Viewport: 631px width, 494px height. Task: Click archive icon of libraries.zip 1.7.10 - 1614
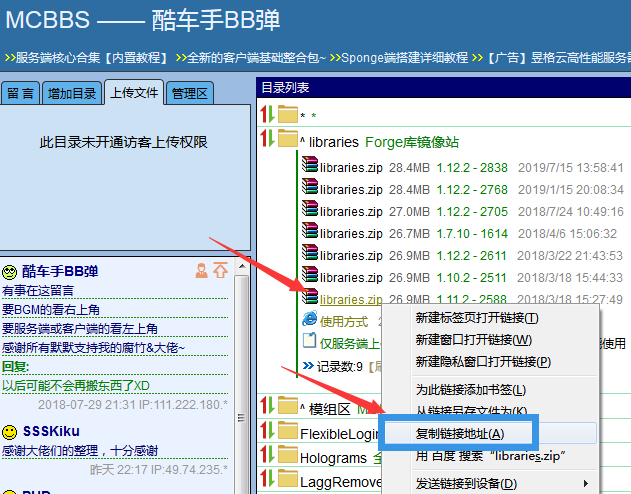click(x=310, y=231)
